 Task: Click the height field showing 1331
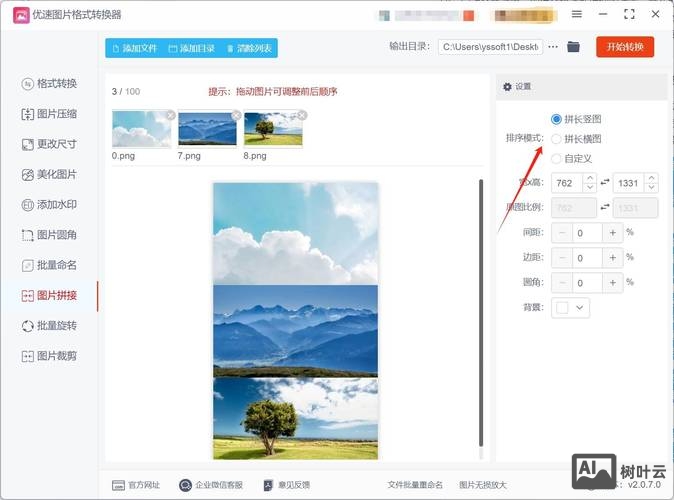(x=629, y=183)
